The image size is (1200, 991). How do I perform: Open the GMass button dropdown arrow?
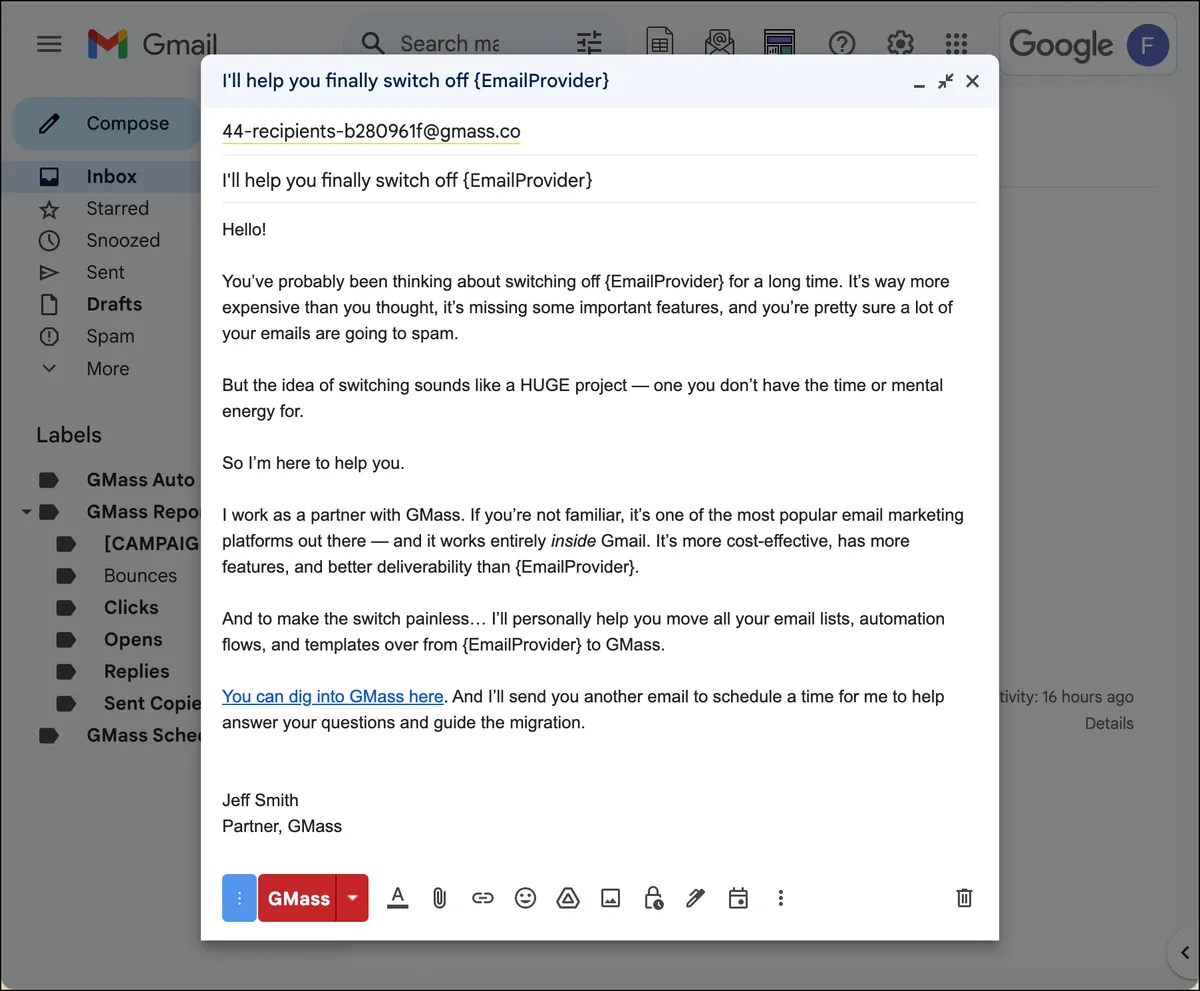coord(352,898)
